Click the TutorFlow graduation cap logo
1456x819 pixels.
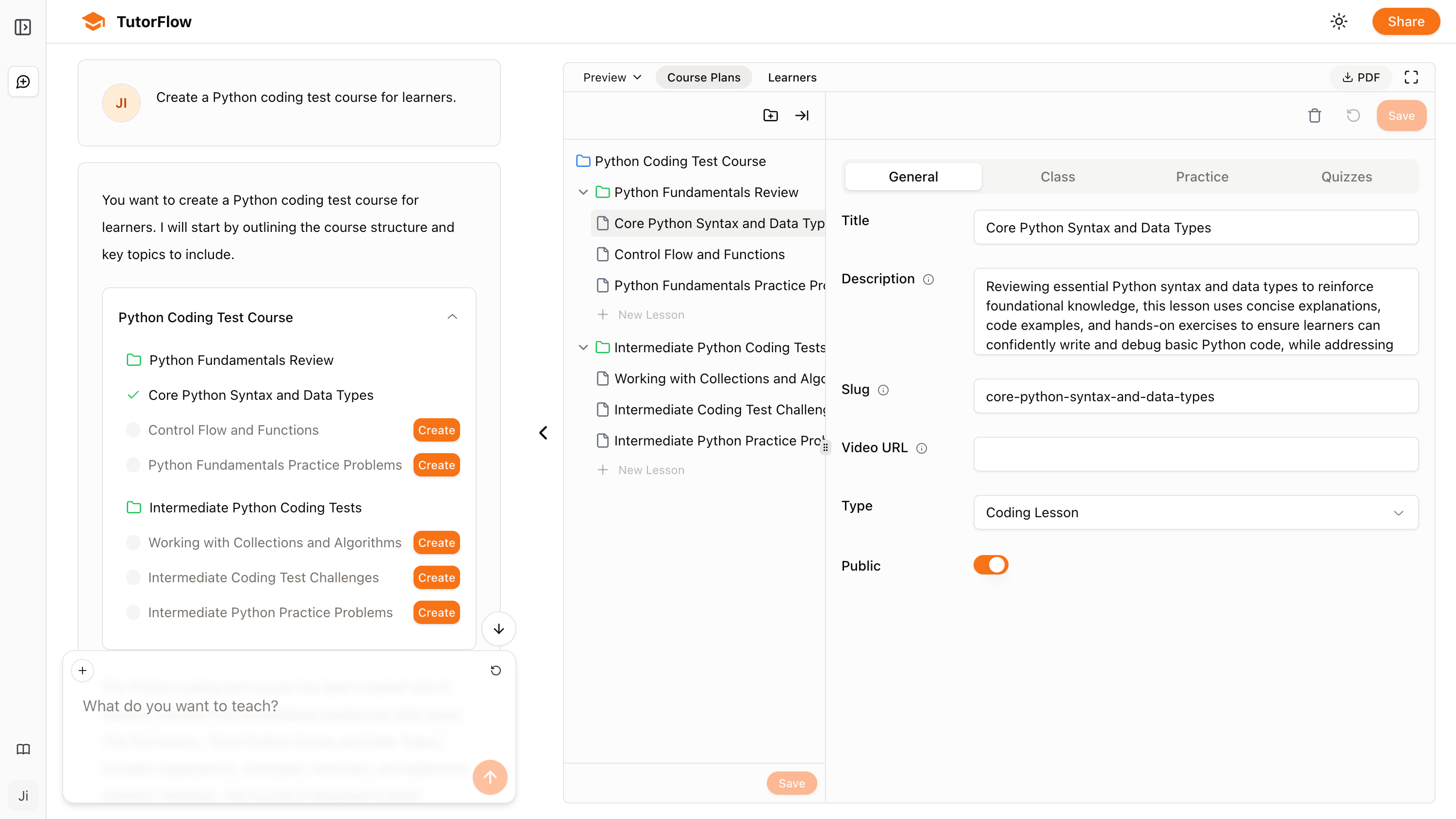93,21
